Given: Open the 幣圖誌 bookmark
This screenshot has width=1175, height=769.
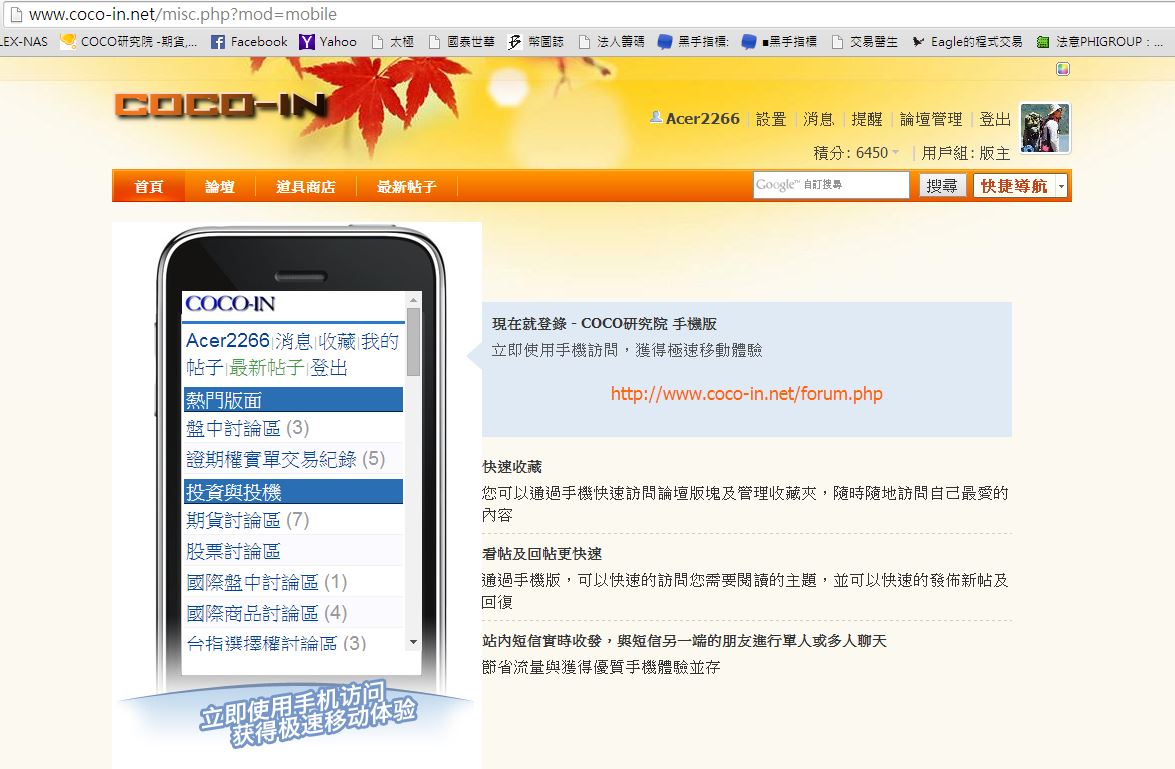Looking at the screenshot, I should [535, 42].
